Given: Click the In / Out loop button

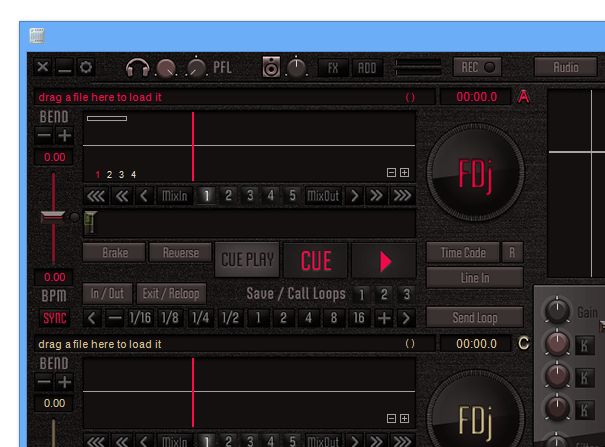Looking at the screenshot, I should (107, 294).
